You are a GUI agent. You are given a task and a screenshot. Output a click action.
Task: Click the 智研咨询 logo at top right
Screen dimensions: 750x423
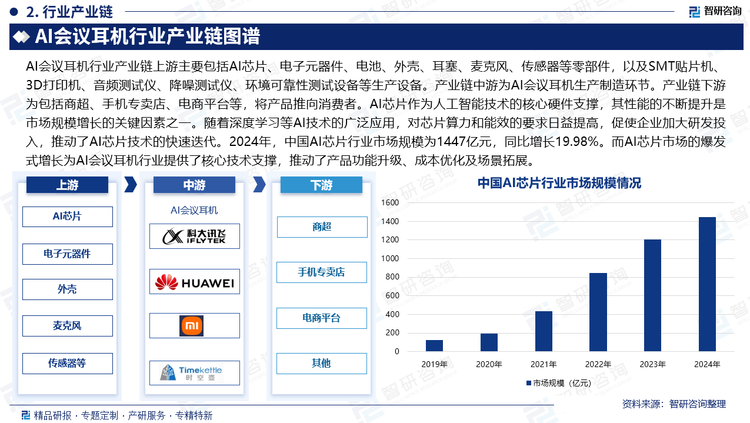click(x=715, y=11)
